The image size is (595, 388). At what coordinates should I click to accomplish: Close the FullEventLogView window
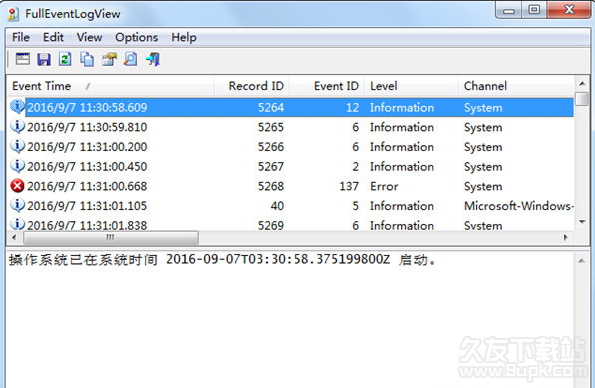tap(569, 10)
